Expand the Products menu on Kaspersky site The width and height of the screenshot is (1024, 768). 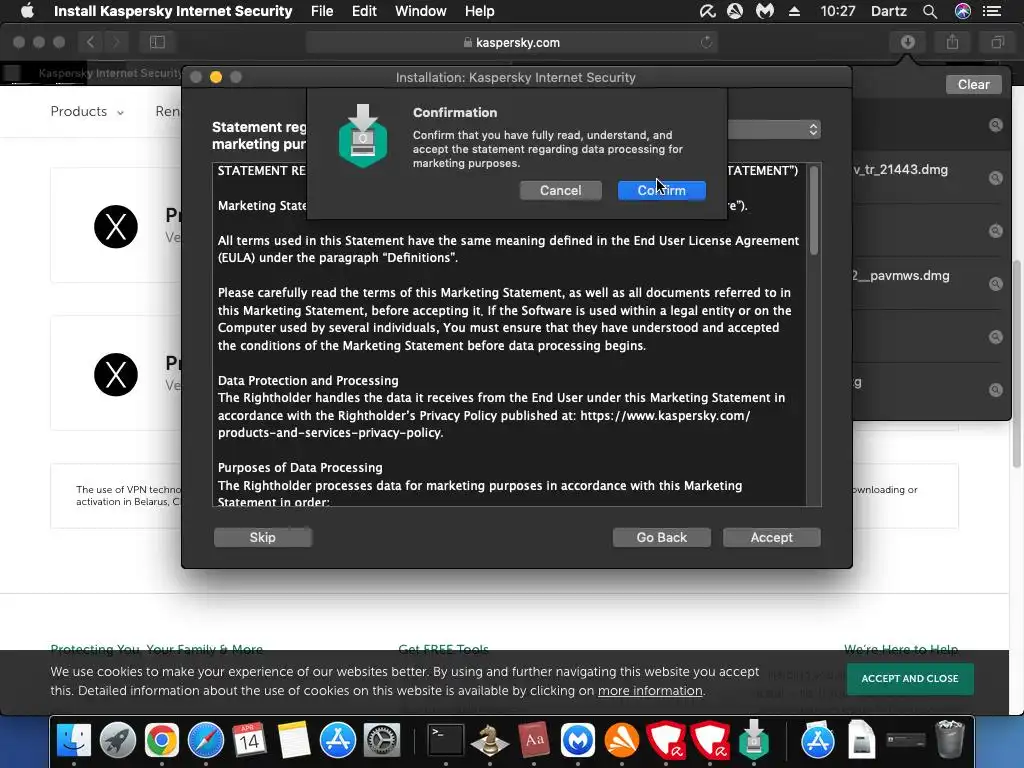click(x=87, y=112)
